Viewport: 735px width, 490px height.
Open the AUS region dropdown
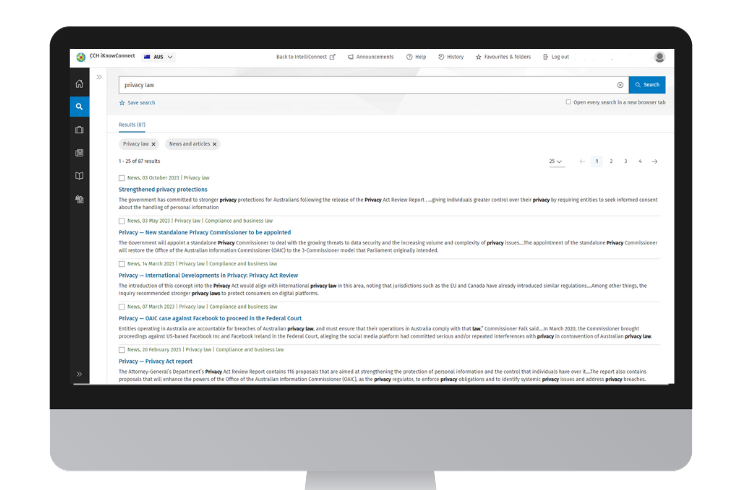(159, 57)
